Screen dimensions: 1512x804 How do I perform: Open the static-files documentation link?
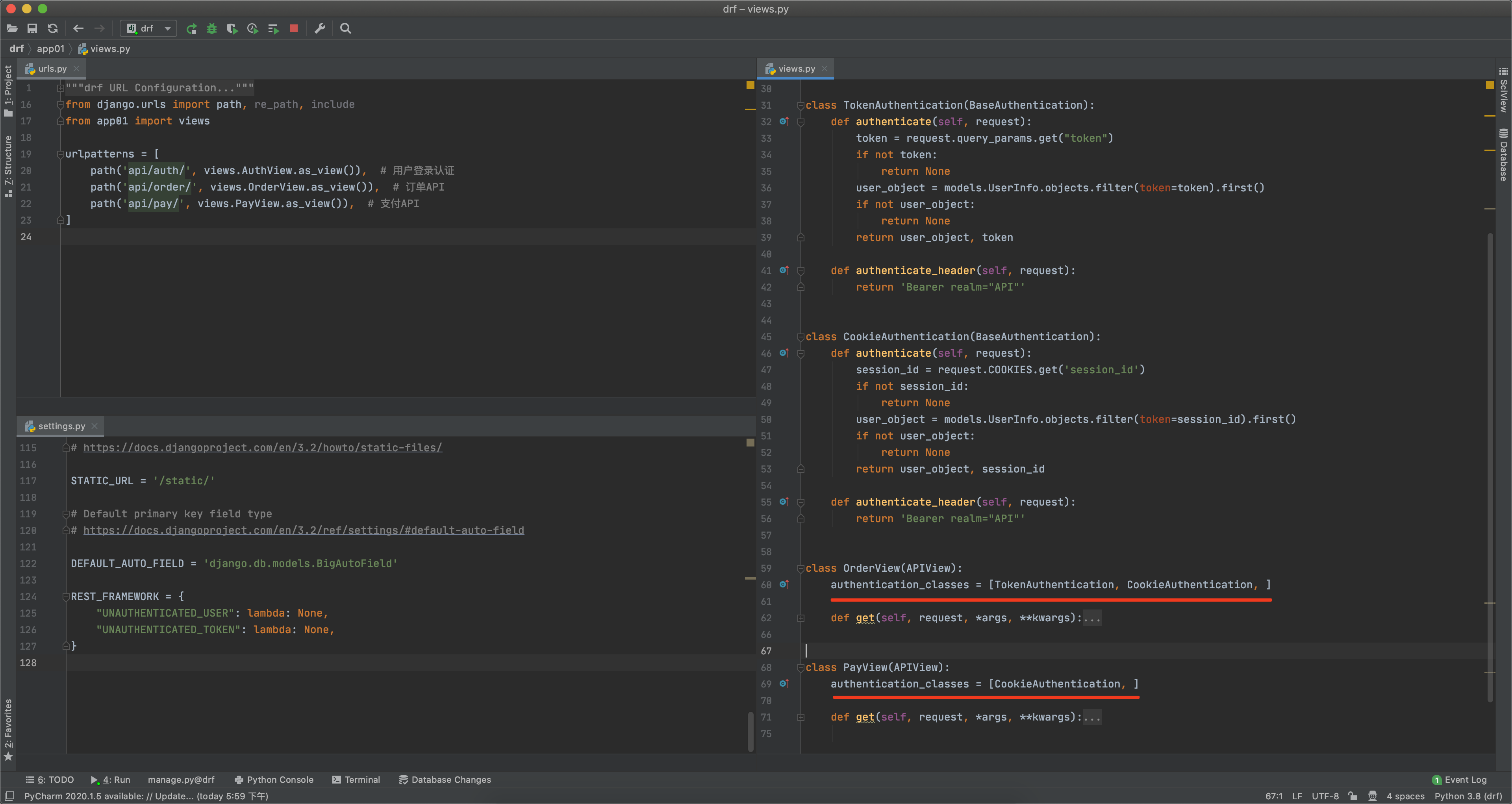[262, 448]
